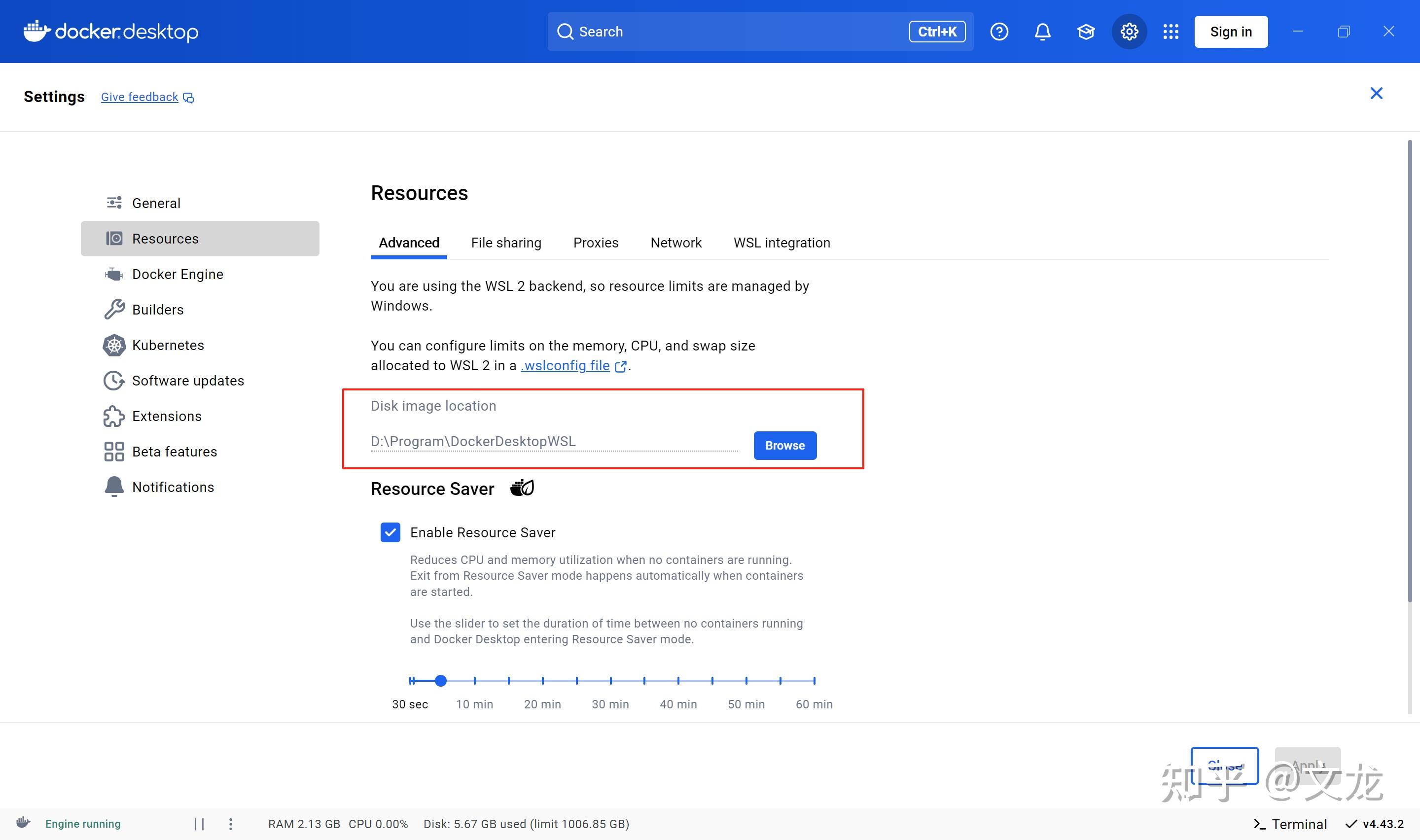Click the v4.43.2 version indicator
Screen dimensions: 1420x840
coord(1375,824)
